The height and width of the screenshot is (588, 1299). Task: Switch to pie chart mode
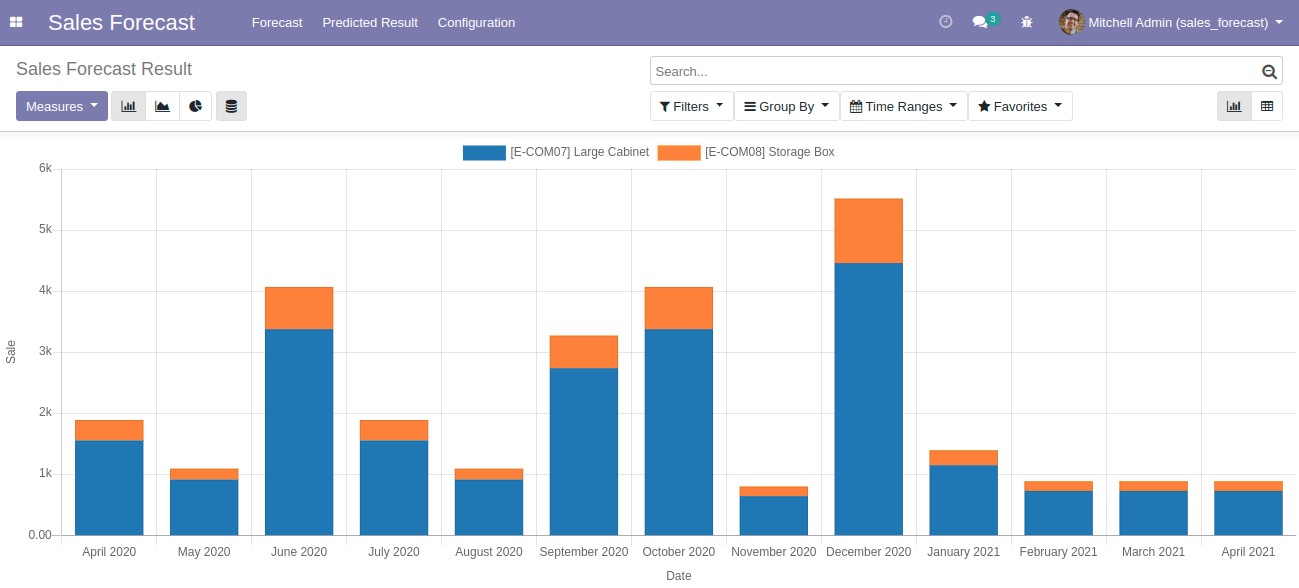pos(196,106)
